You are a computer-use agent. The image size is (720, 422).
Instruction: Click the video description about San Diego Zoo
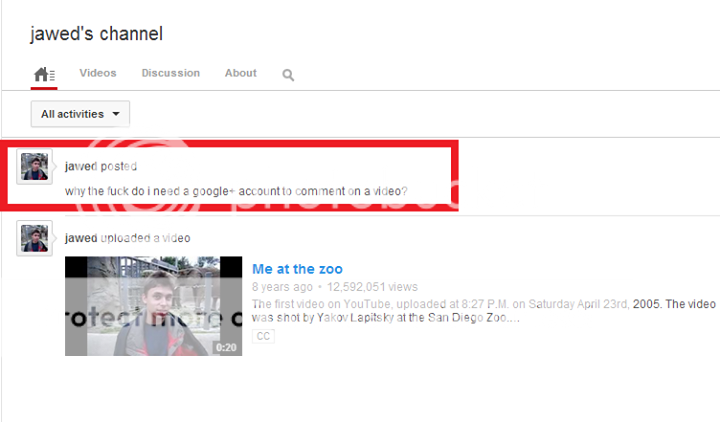pyautogui.click(x=484, y=311)
